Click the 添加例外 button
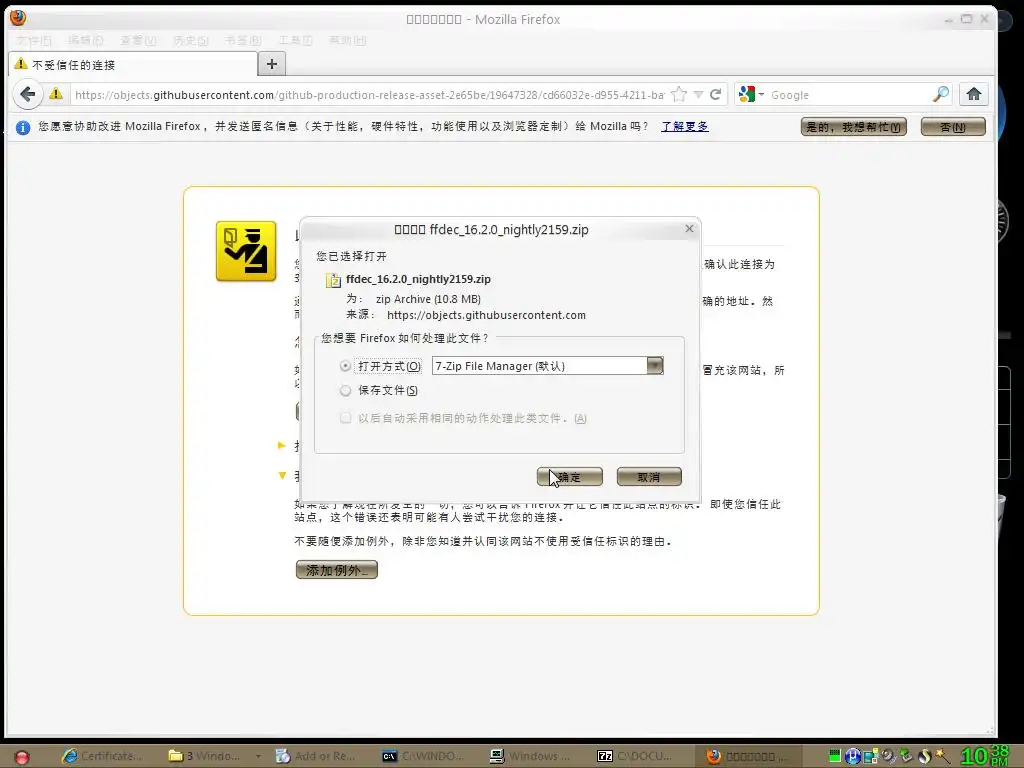Screen dimensions: 1024x768 click(x=337, y=569)
